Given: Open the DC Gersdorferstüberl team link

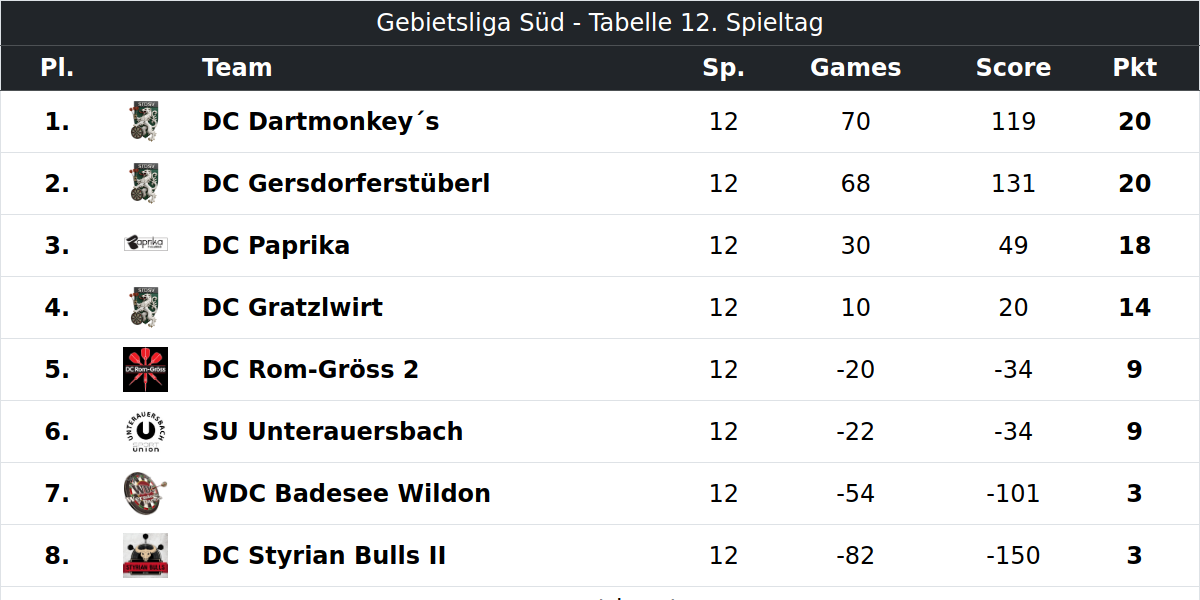Looking at the screenshot, I should [346, 184].
